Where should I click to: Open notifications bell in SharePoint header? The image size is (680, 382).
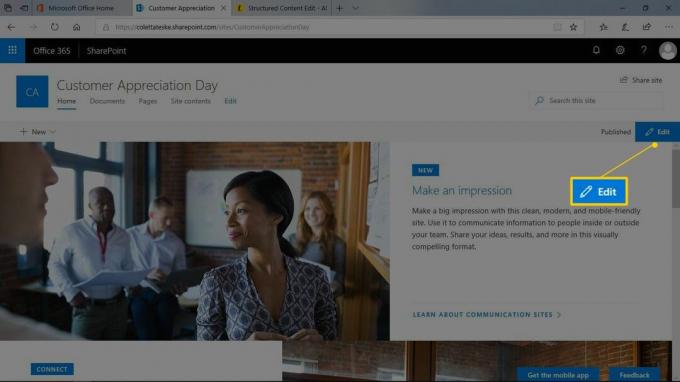pyautogui.click(x=596, y=50)
